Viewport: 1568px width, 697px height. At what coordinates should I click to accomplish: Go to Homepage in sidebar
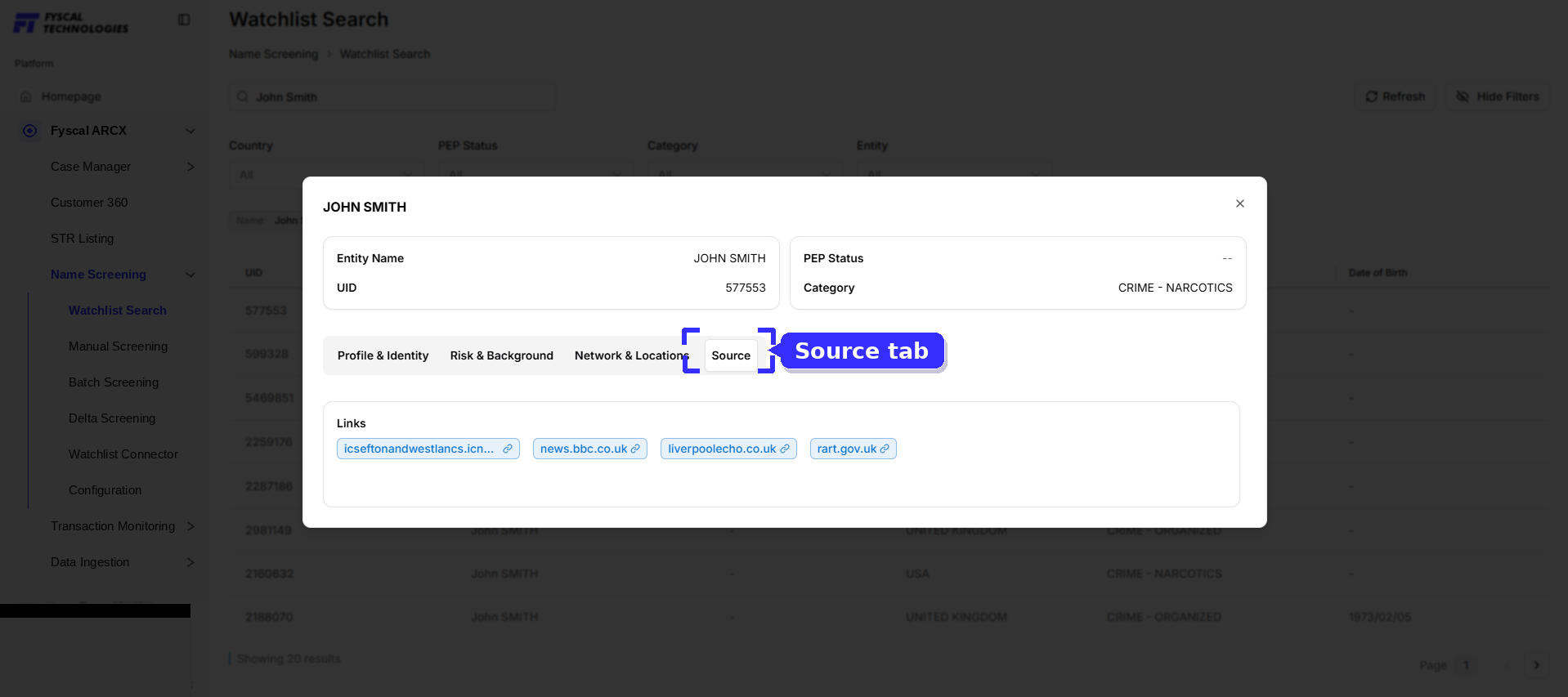click(x=71, y=96)
